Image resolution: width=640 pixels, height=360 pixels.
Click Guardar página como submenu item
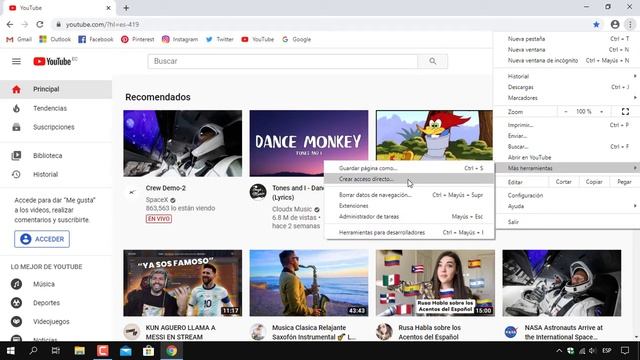[409, 168]
